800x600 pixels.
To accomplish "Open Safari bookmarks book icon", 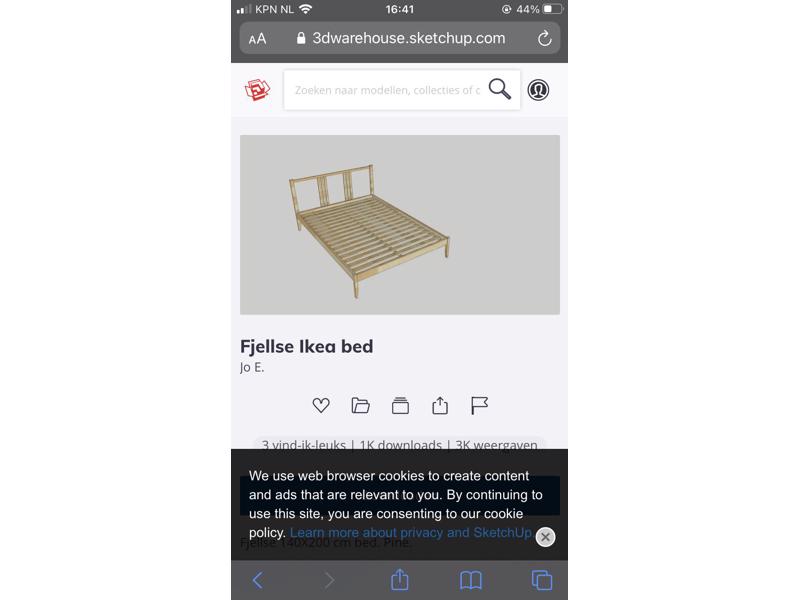I will (470, 580).
